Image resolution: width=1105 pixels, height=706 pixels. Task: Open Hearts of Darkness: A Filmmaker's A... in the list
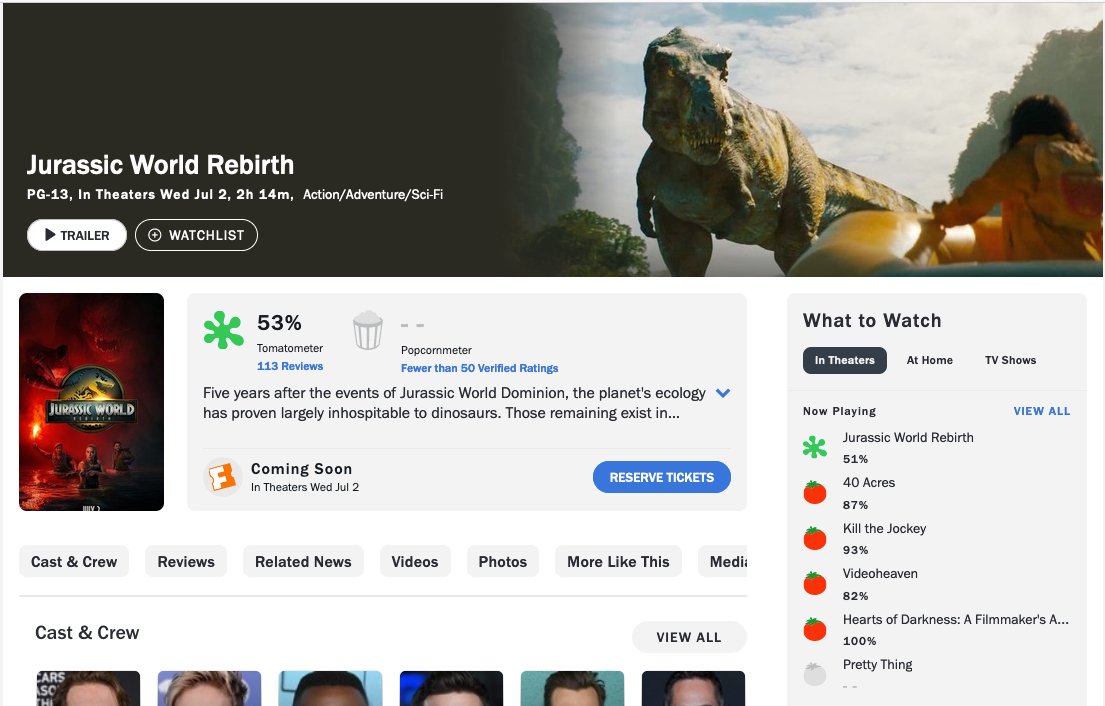tap(956, 619)
